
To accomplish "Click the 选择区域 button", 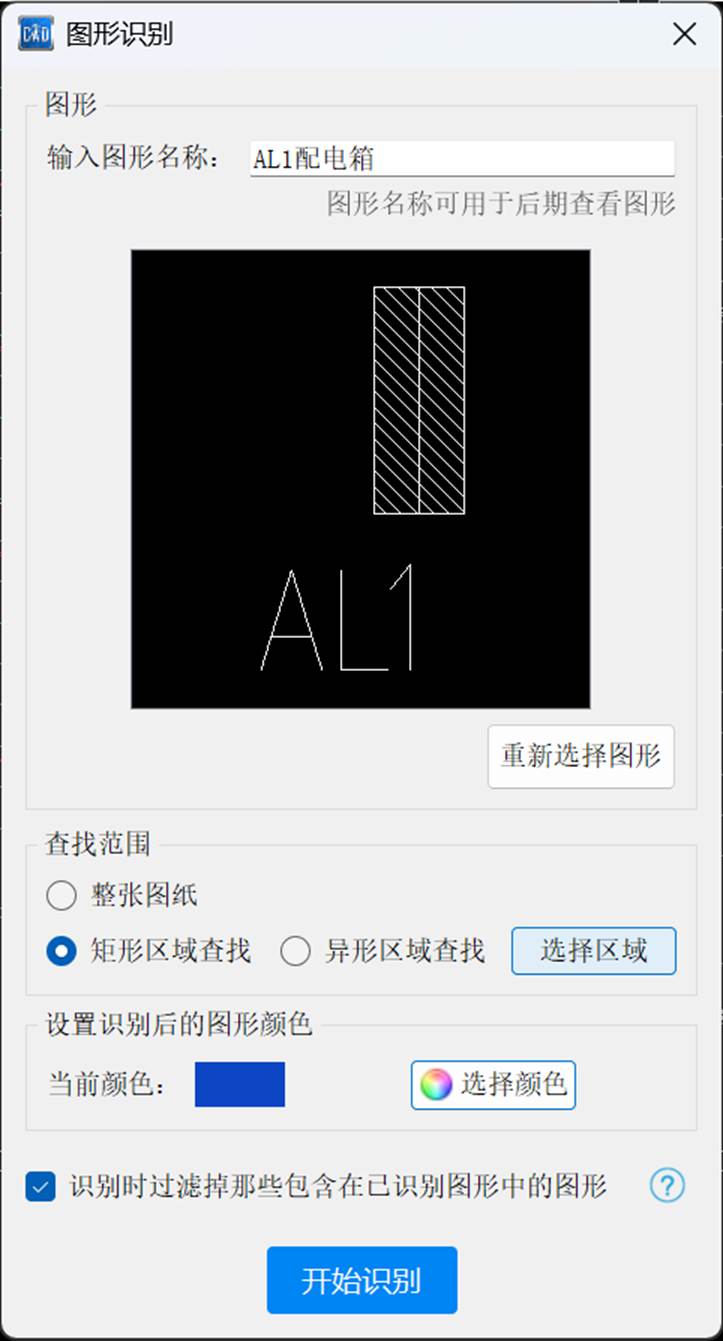I will point(594,951).
